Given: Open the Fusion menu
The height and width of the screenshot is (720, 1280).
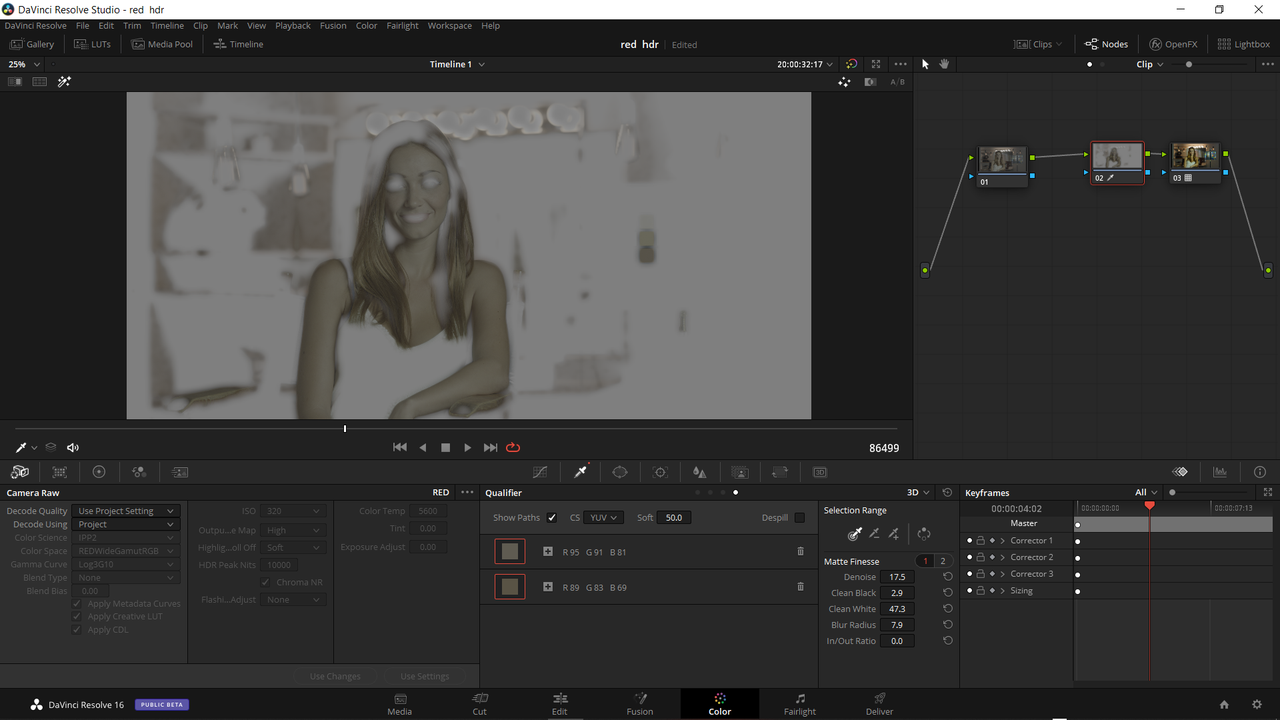Looking at the screenshot, I should 333,26.
